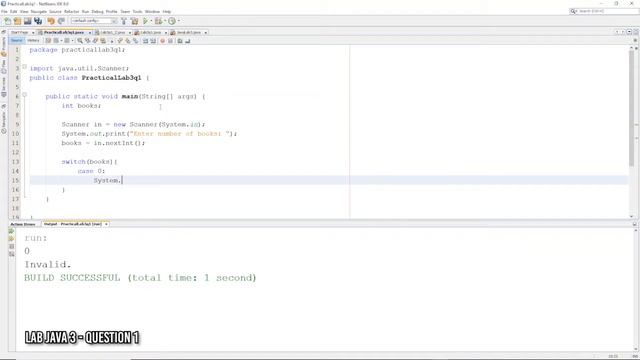Toggle the History editor view button

[33, 40]
